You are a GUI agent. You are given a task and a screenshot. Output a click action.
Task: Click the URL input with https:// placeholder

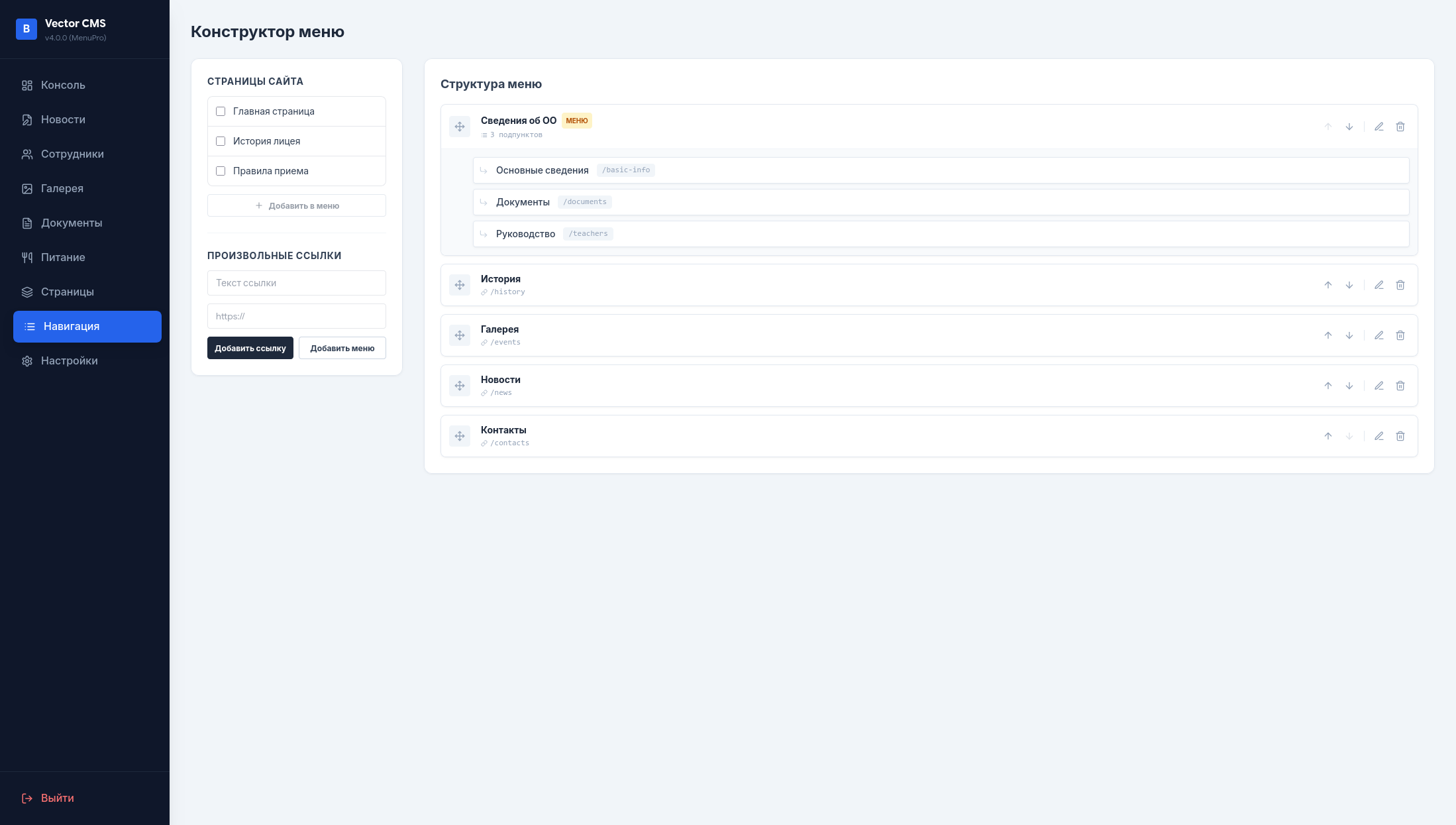pyautogui.click(x=296, y=316)
